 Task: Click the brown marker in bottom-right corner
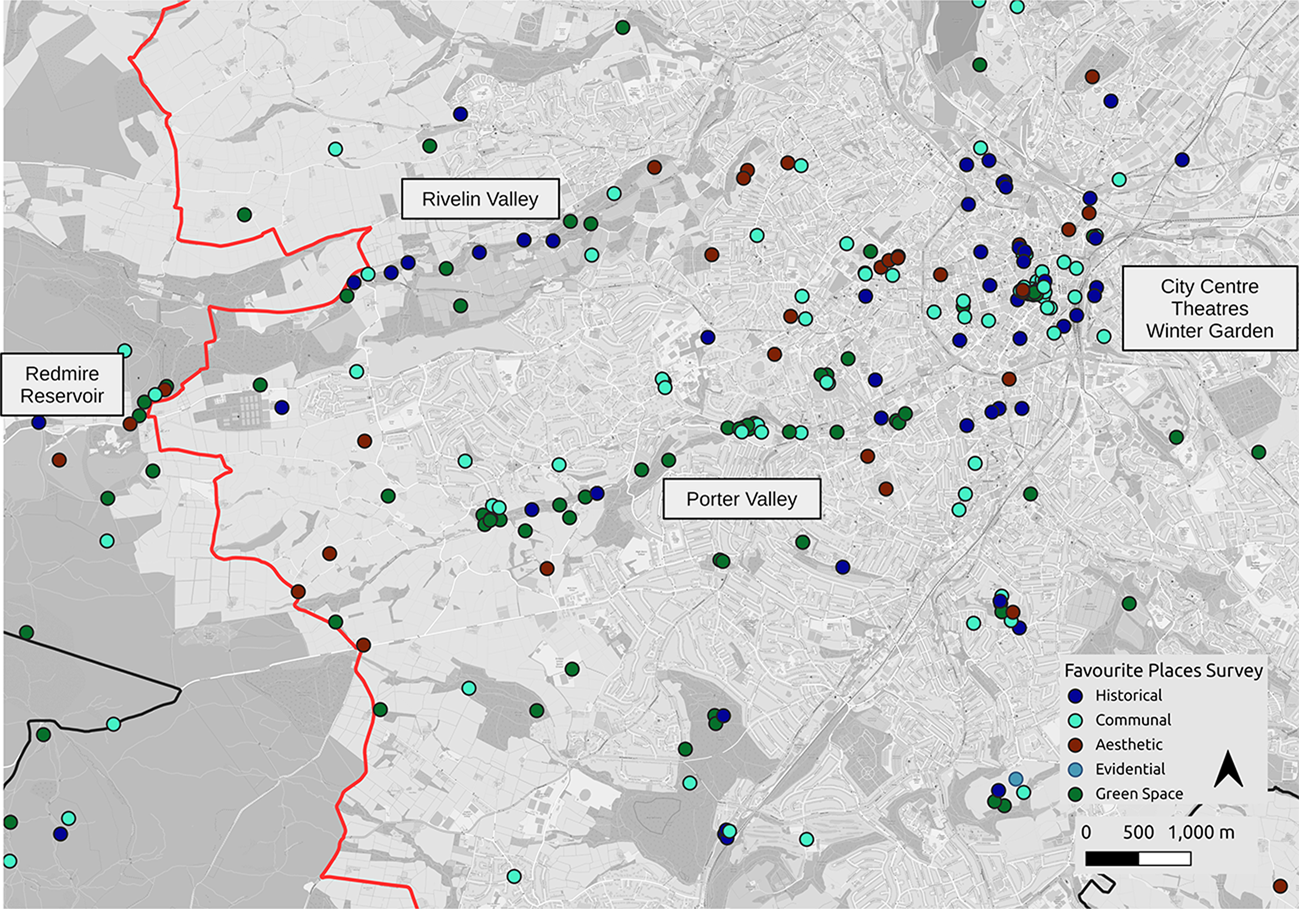click(1280, 886)
